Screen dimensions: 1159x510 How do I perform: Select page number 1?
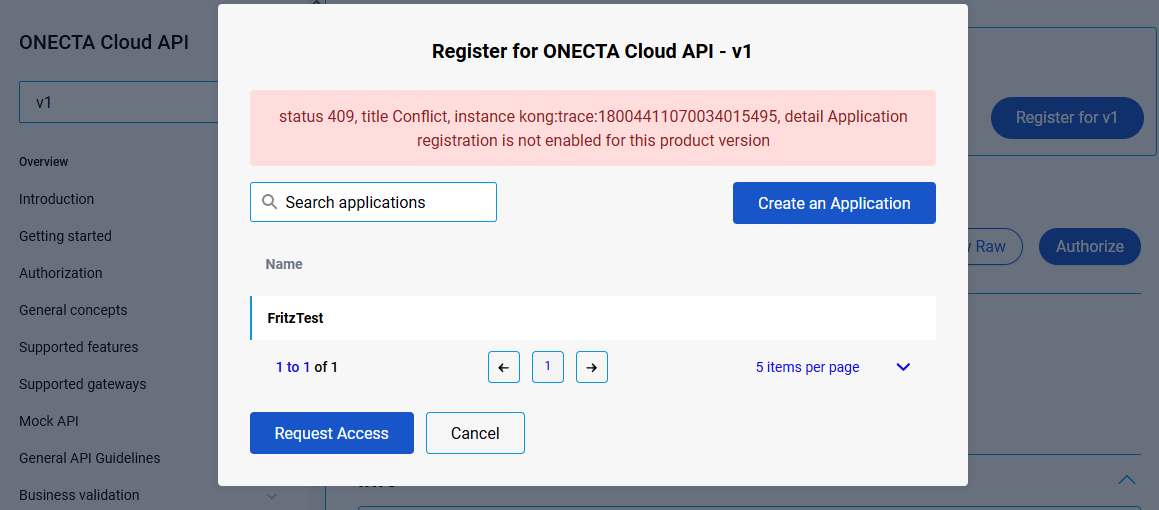[548, 367]
